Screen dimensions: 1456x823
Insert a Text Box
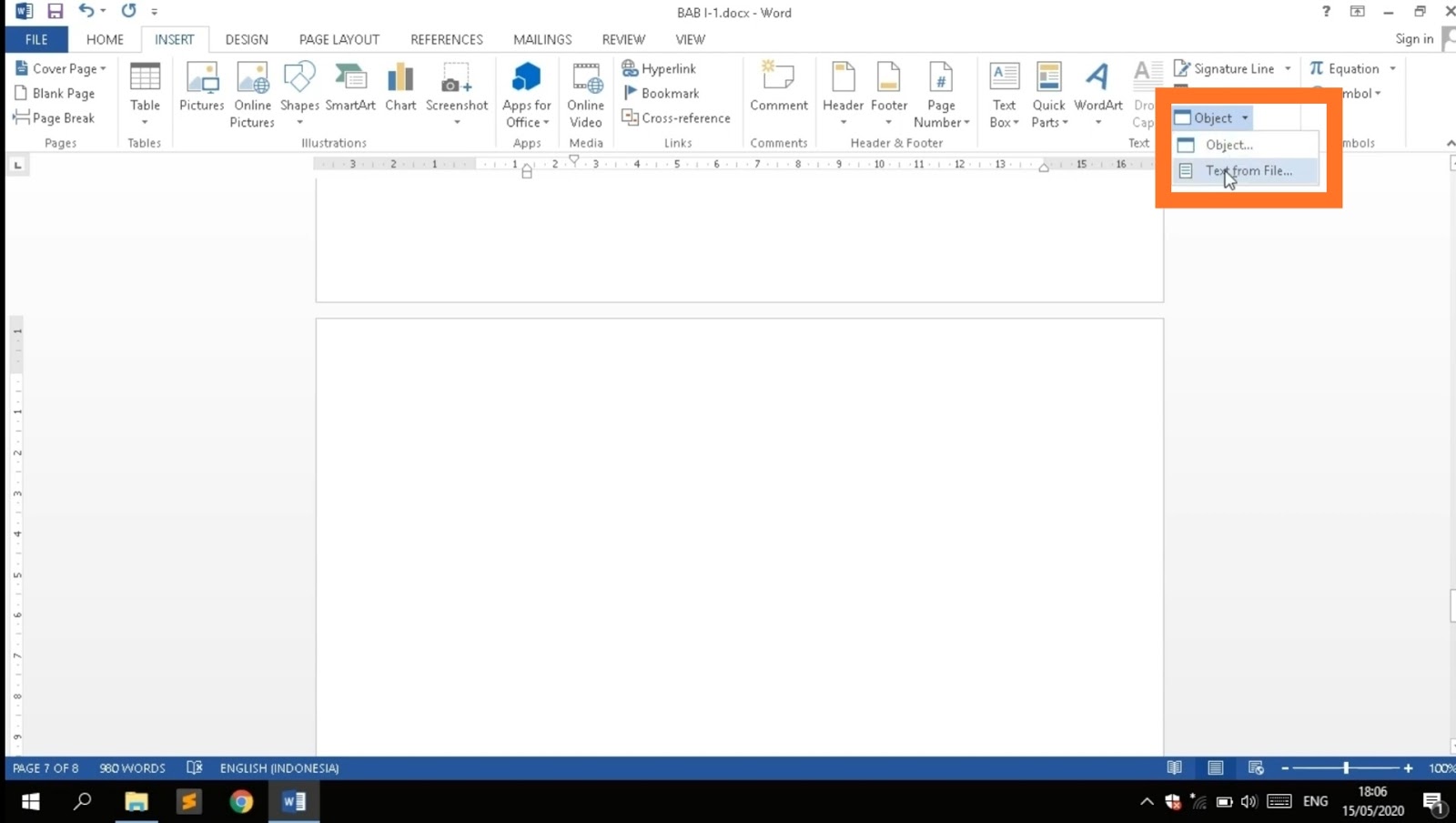click(1004, 95)
